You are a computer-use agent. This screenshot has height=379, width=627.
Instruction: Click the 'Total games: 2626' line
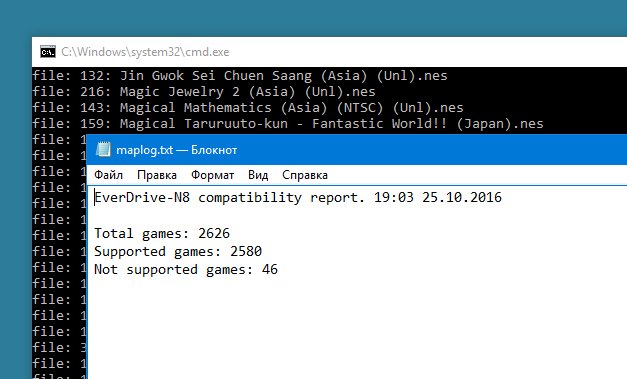tap(162, 233)
